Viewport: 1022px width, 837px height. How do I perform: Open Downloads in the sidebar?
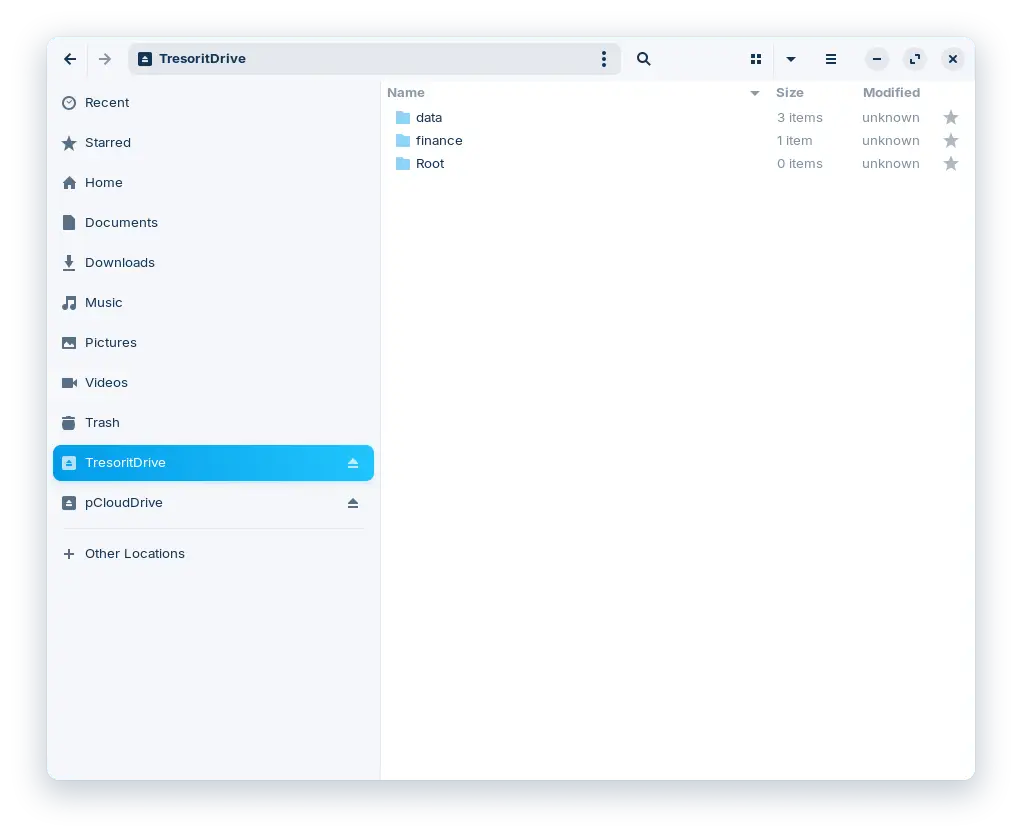point(213,263)
